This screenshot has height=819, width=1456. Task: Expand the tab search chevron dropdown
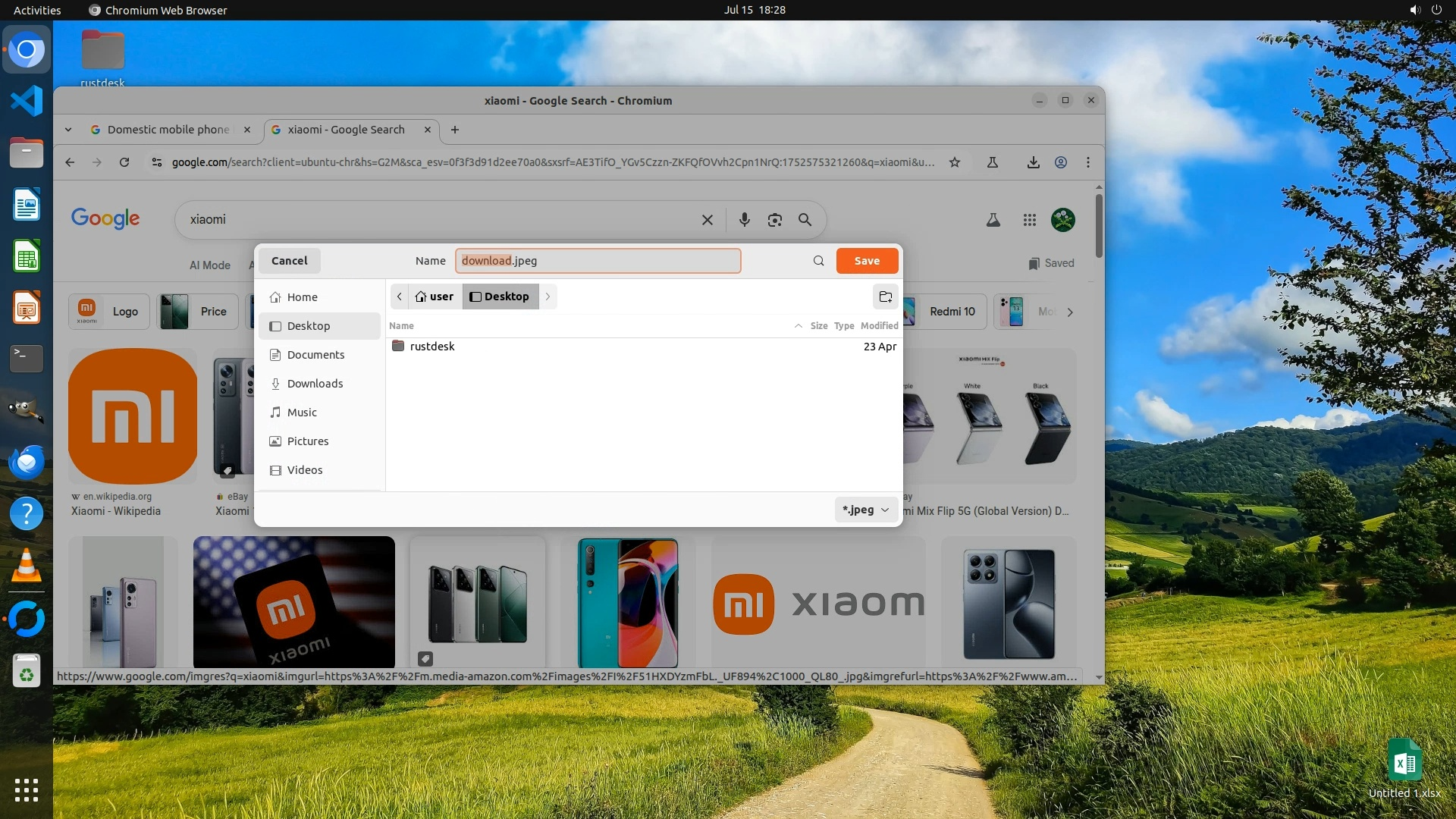pos(68,130)
